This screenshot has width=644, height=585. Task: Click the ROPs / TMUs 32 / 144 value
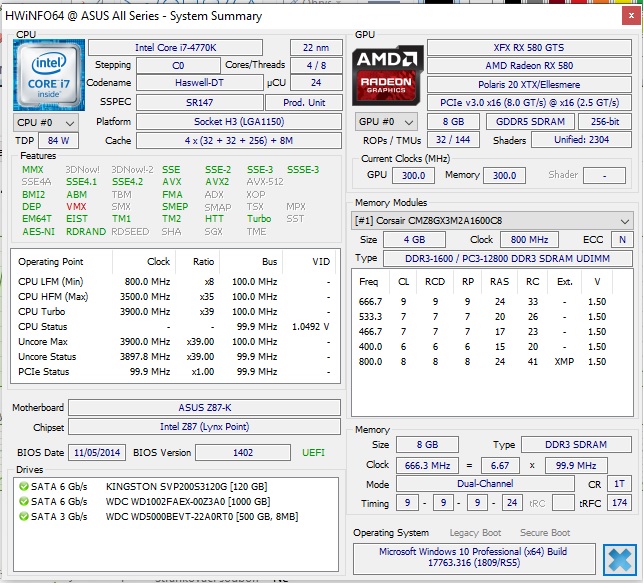[453, 140]
